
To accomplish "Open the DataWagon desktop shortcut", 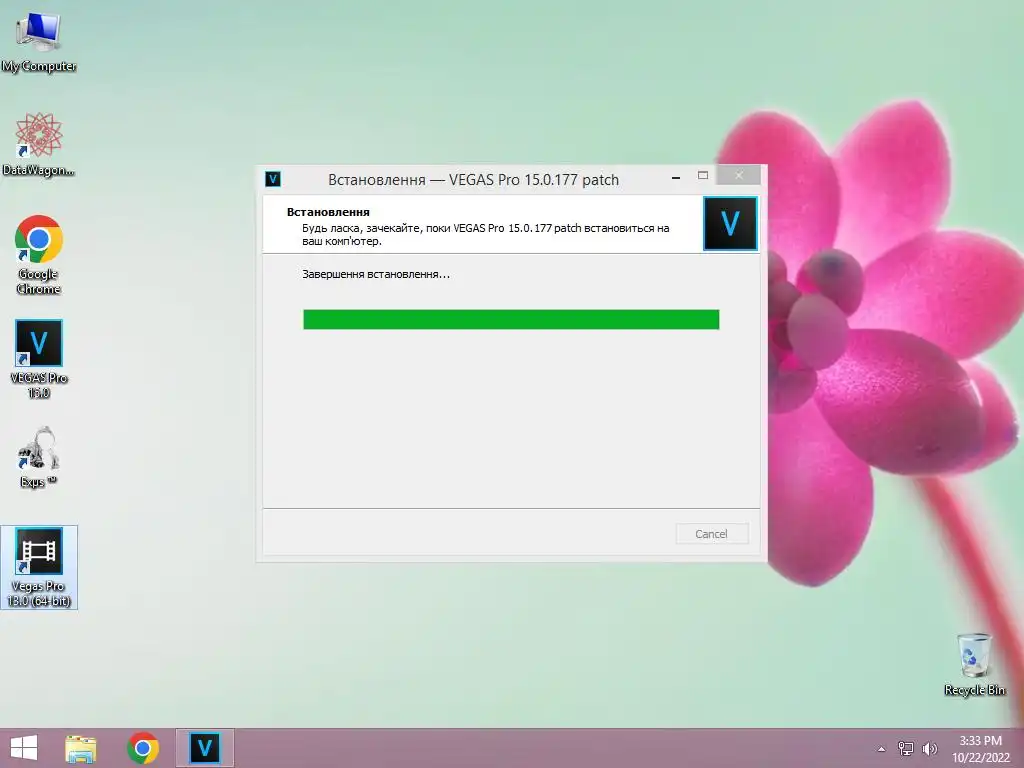I will click(x=39, y=144).
